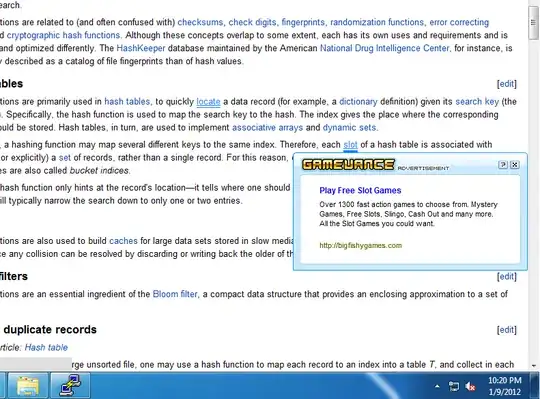Open the hash tables link
The image size is (540, 399).
click(x=127, y=102)
